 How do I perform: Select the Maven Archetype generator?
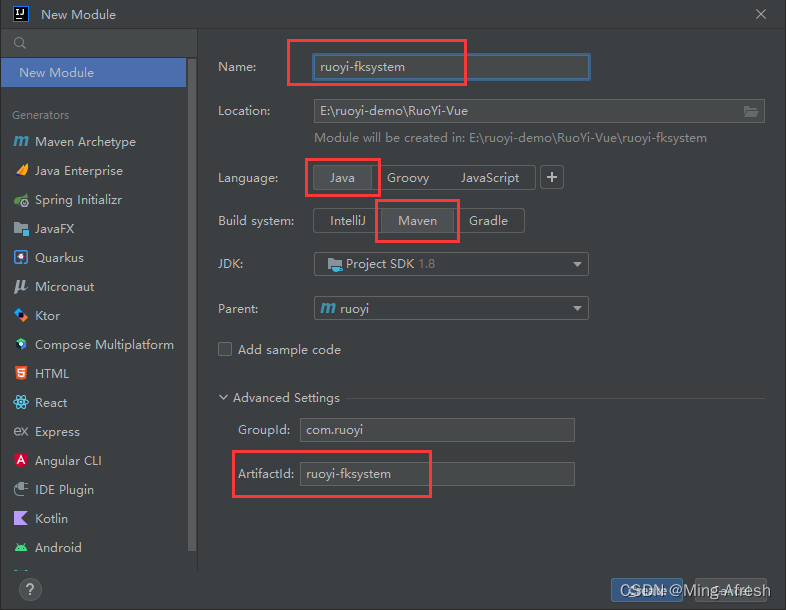click(84, 142)
